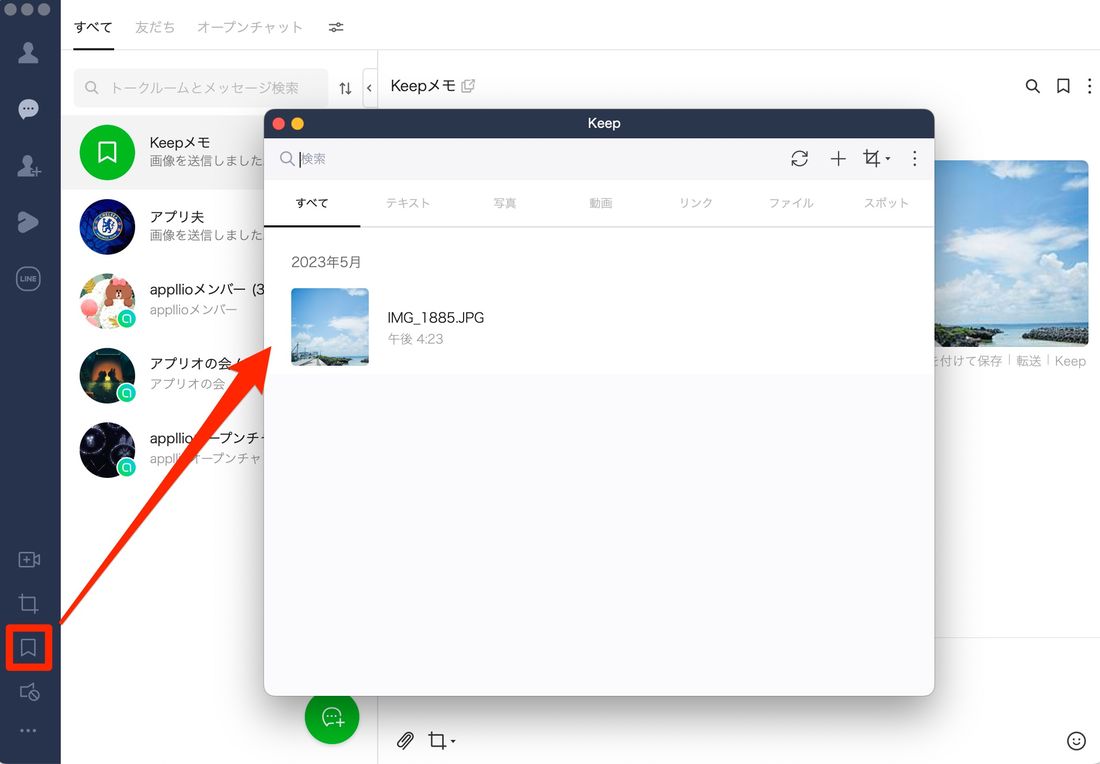Select the IMG_1885.JPG file name
Viewport: 1100px width, 764px height.
(x=436, y=318)
